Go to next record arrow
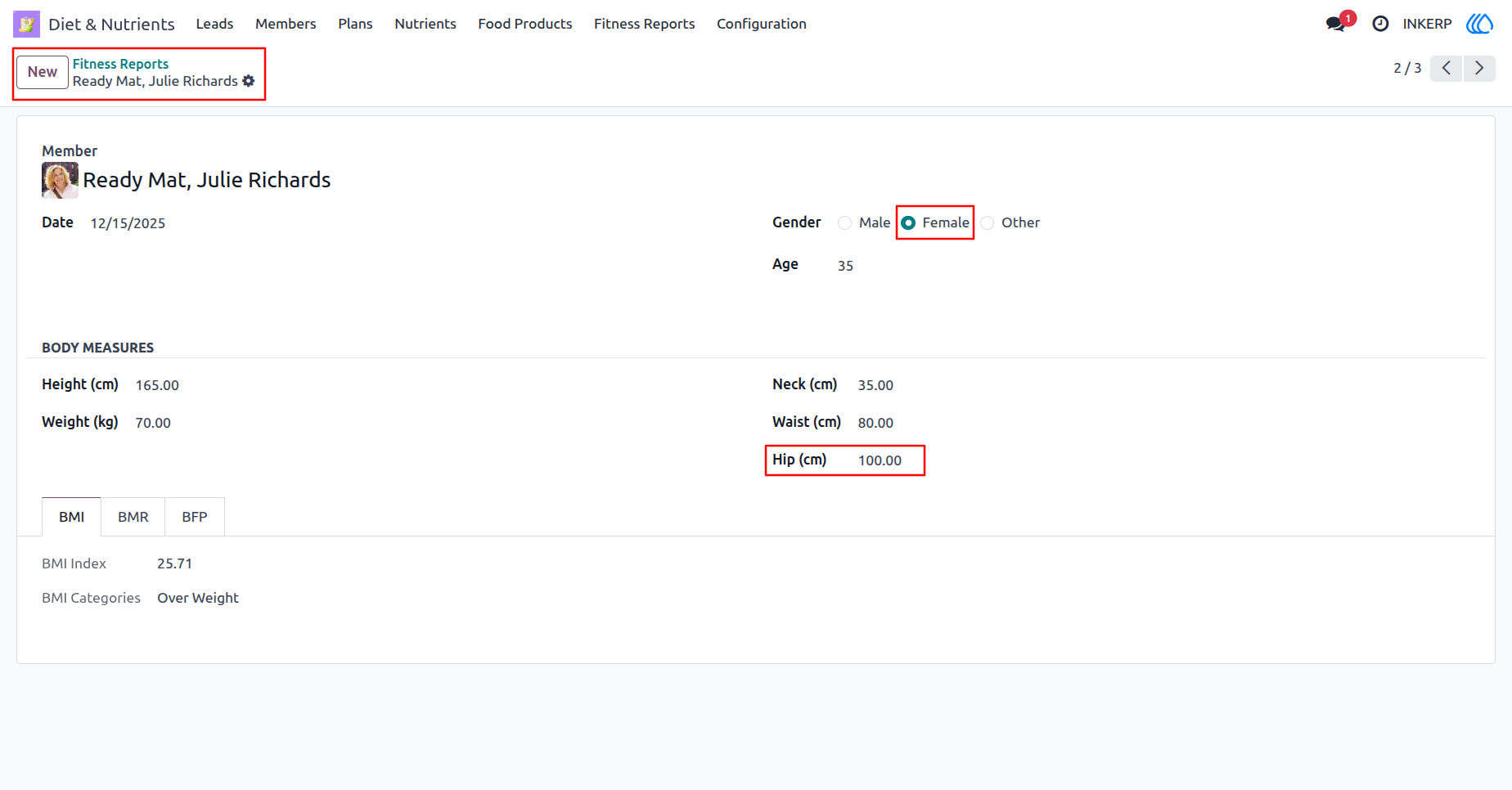The image size is (1512, 790). point(1479,68)
